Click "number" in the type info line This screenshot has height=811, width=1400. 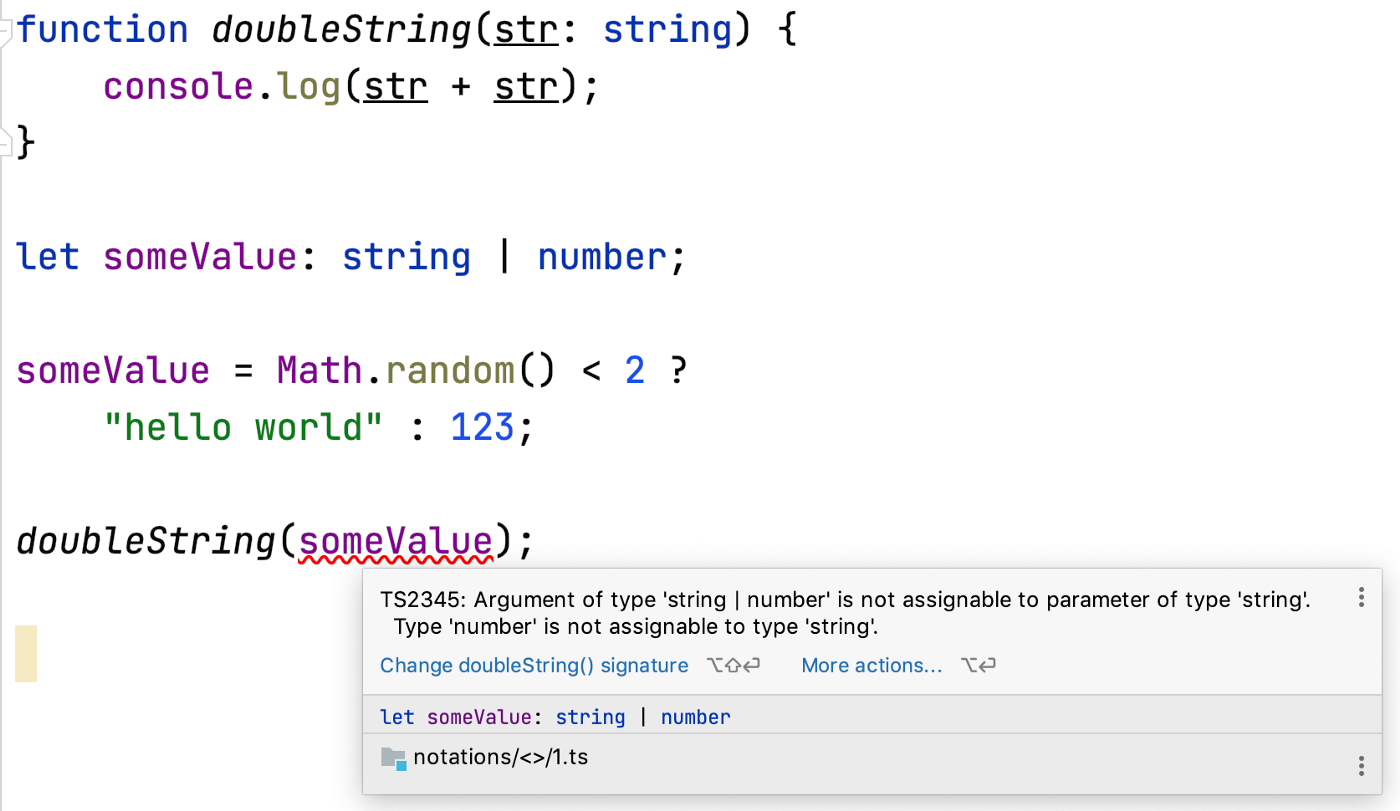coord(695,716)
